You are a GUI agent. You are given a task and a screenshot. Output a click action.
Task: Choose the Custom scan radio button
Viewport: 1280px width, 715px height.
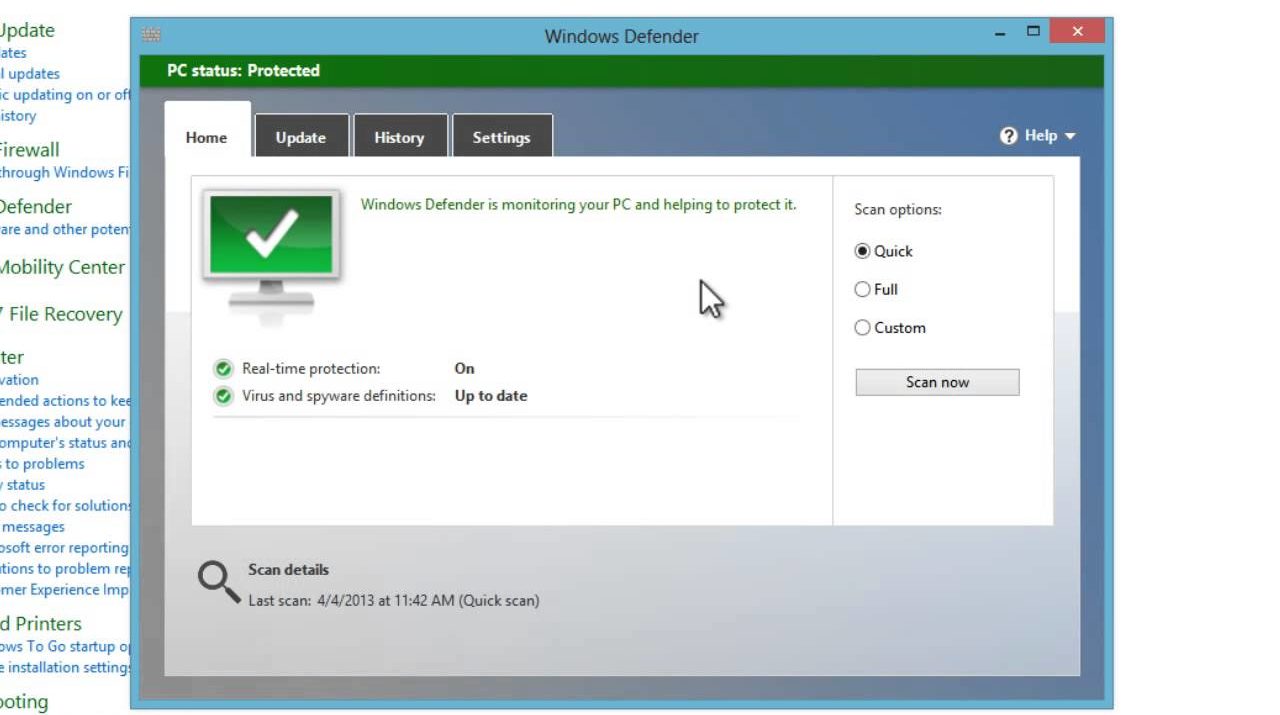click(862, 328)
